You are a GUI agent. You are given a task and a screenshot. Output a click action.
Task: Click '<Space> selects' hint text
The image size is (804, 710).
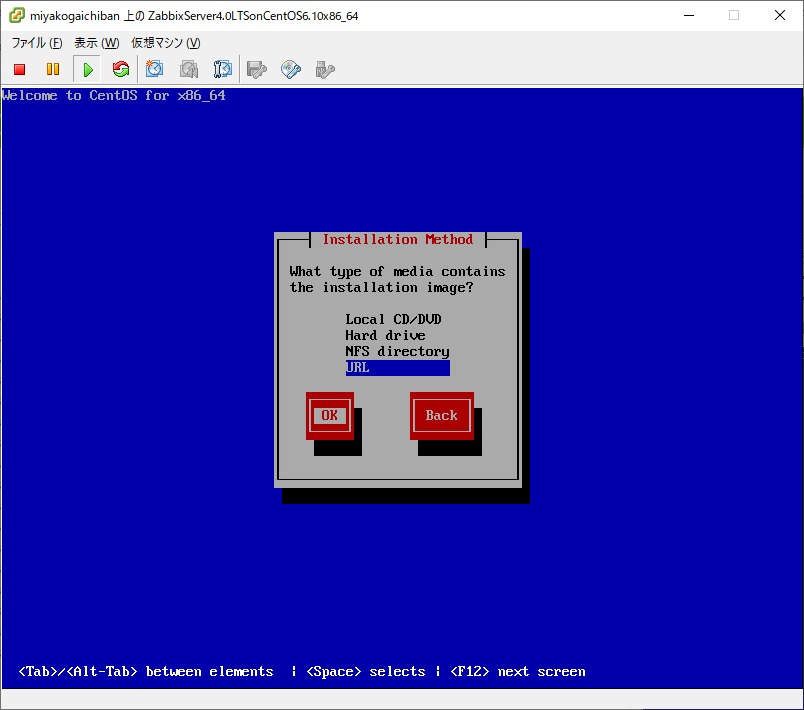pos(366,672)
